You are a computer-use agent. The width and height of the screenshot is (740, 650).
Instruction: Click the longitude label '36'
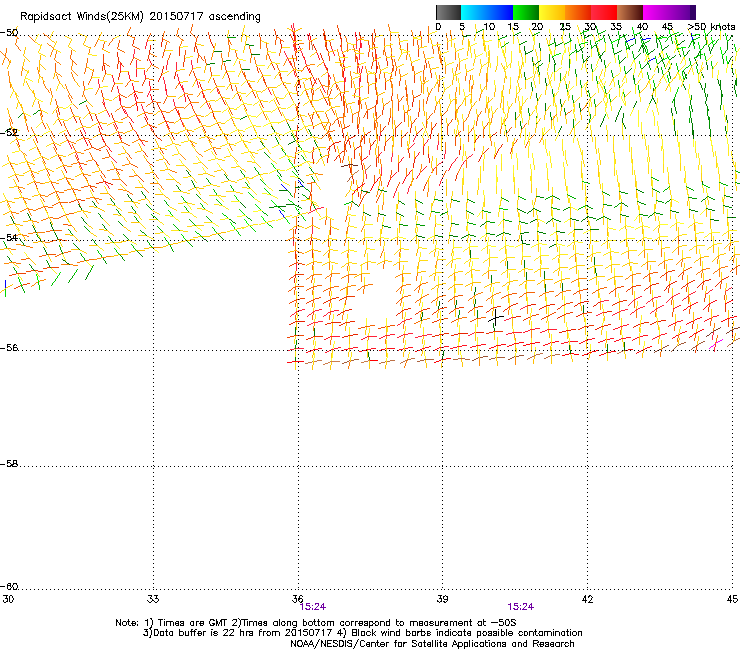(x=297, y=599)
